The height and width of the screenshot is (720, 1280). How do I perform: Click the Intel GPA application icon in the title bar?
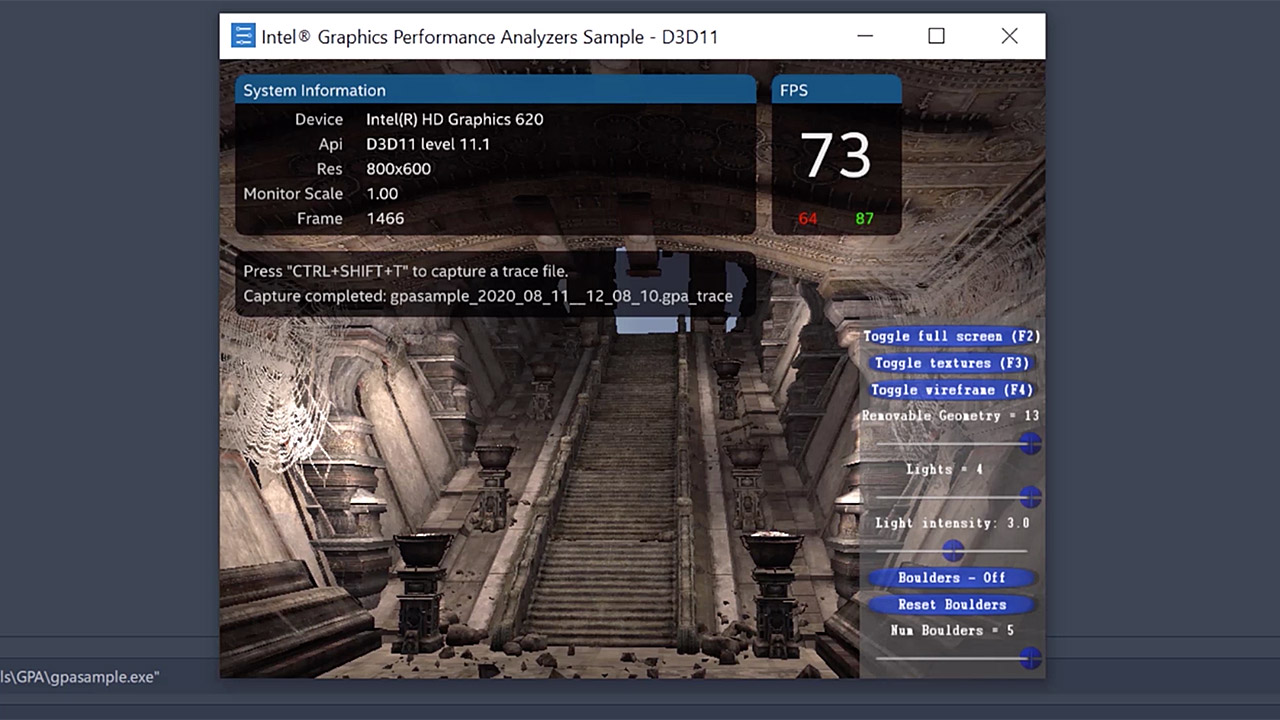tap(243, 35)
